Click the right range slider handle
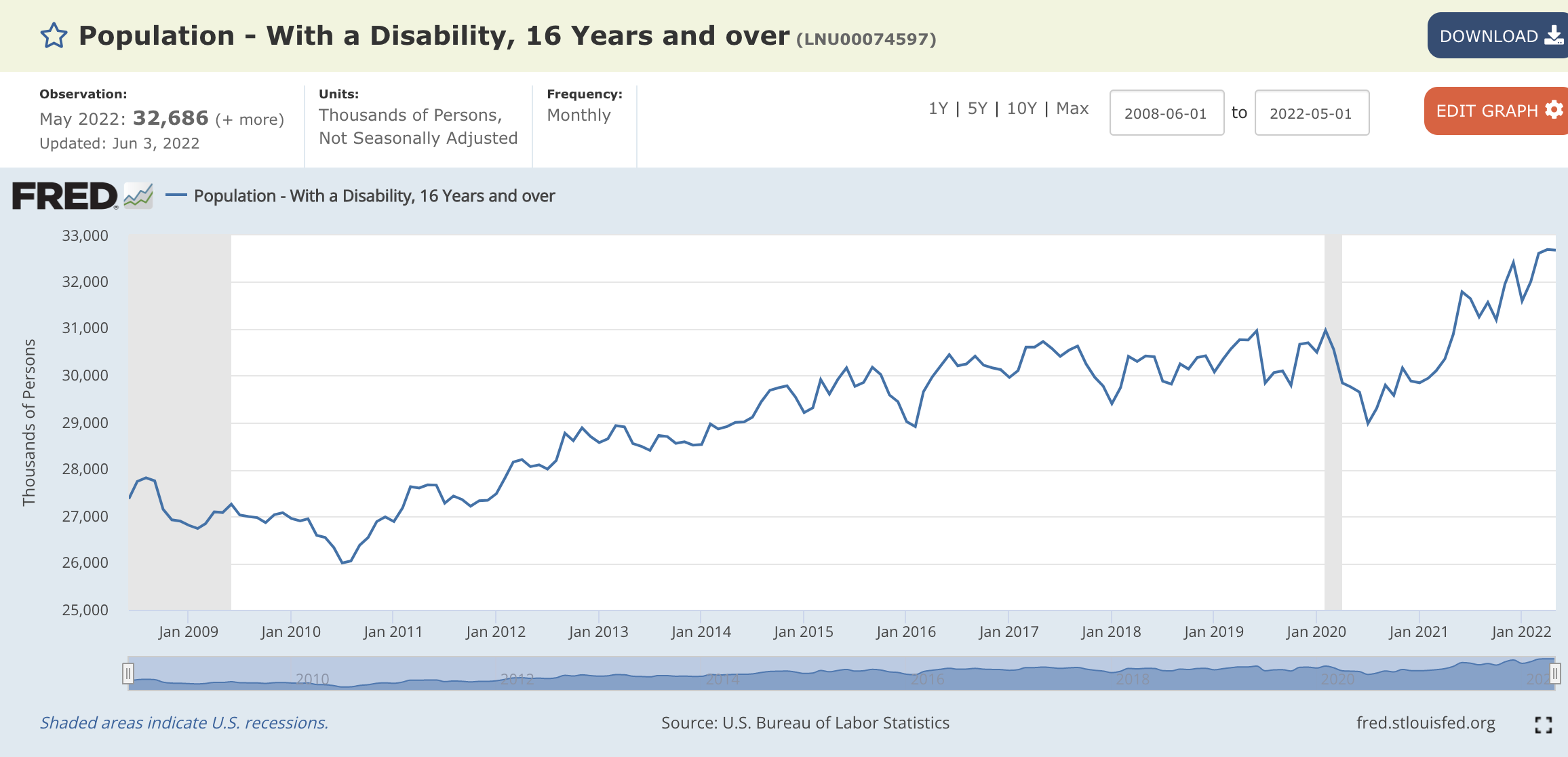 click(1555, 674)
